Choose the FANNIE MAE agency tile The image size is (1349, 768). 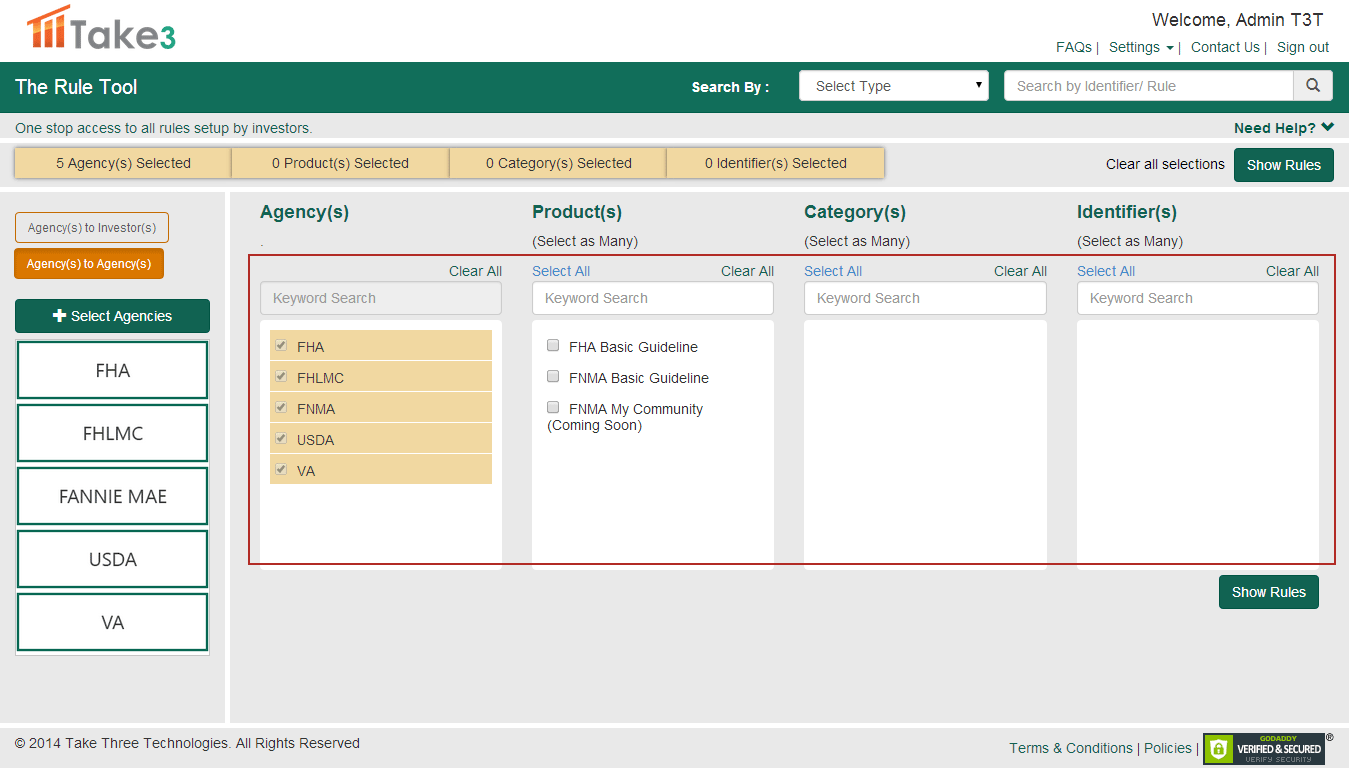click(112, 496)
